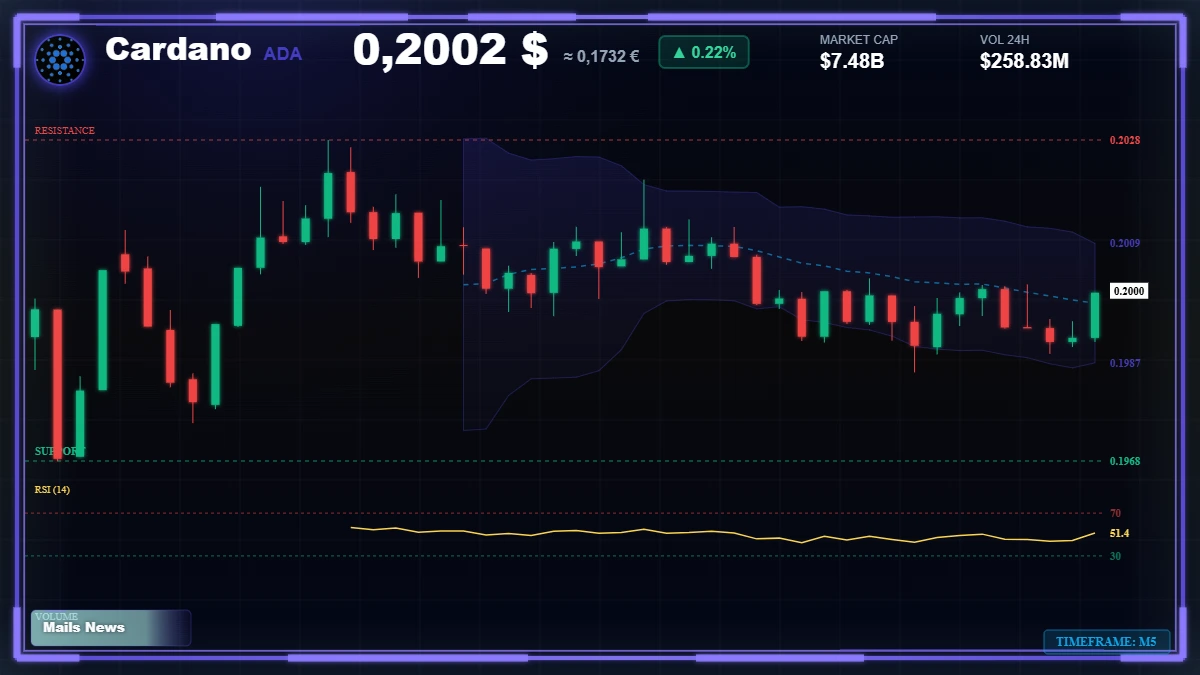The height and width of the screenshot is (675, 1200).
Task: Click the last green candle near 0.2000
Action: click(1095, 315)
